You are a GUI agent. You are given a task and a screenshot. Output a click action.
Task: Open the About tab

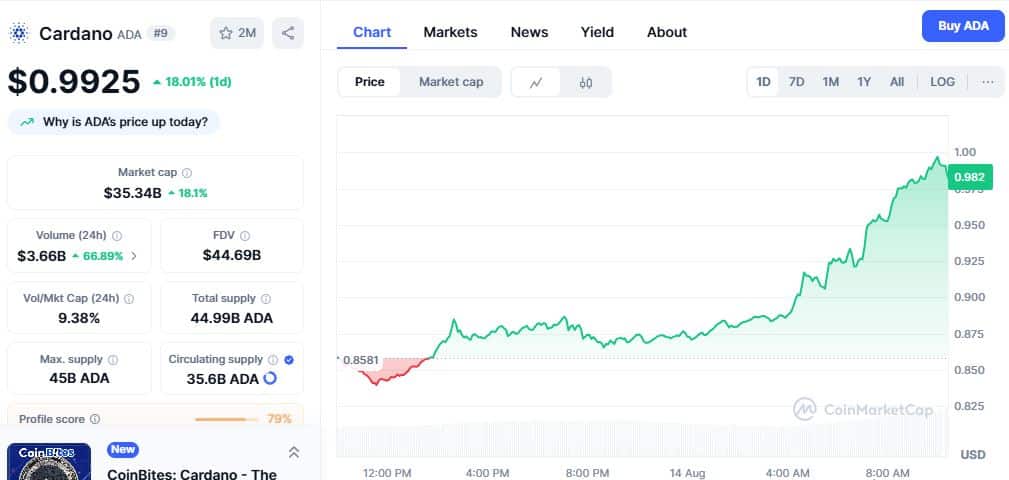667,32
